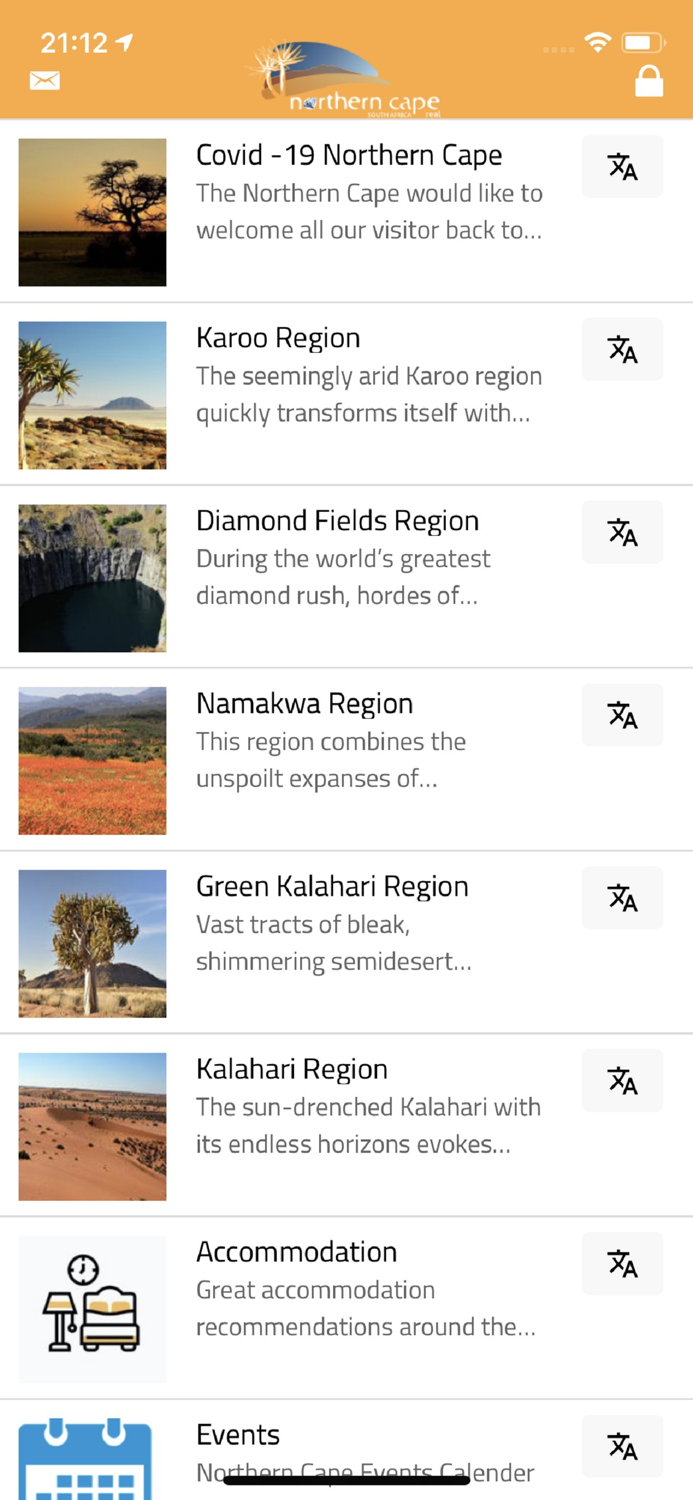This screenshot has width=693, height=1500.
Task: Click the lock icon in the header
Action: [x=648, y=79]
